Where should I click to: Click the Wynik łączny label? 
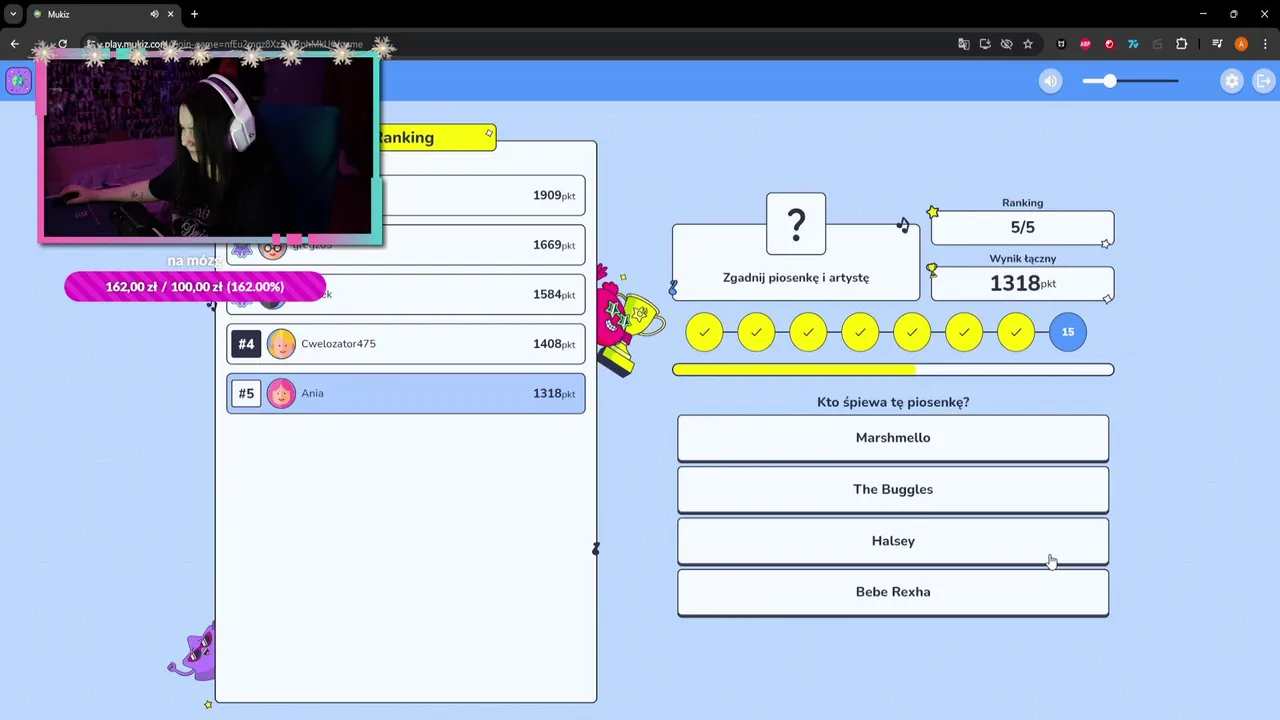tap(1022, 258)
